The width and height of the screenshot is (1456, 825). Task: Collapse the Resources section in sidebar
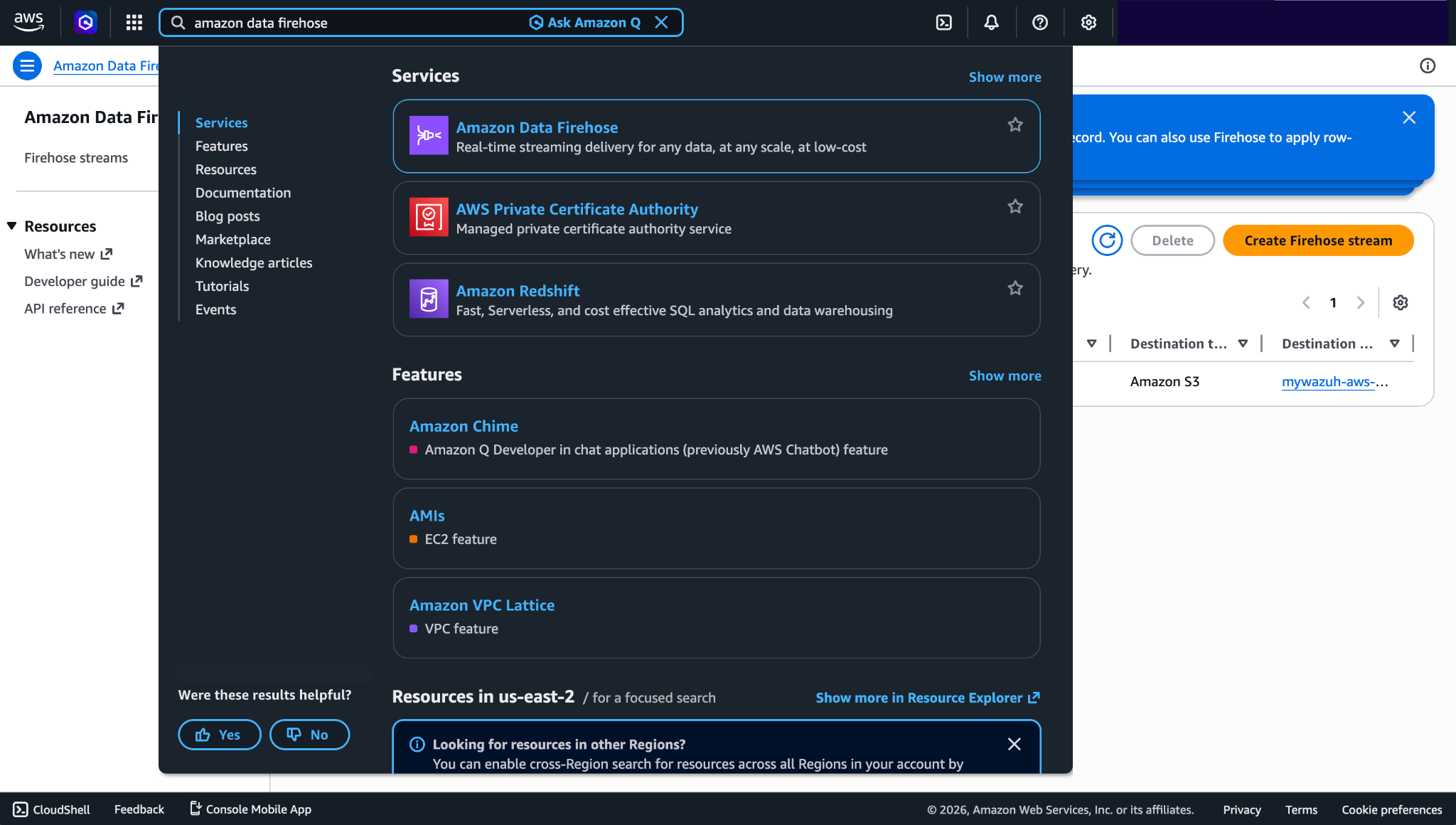coord(12,226)
